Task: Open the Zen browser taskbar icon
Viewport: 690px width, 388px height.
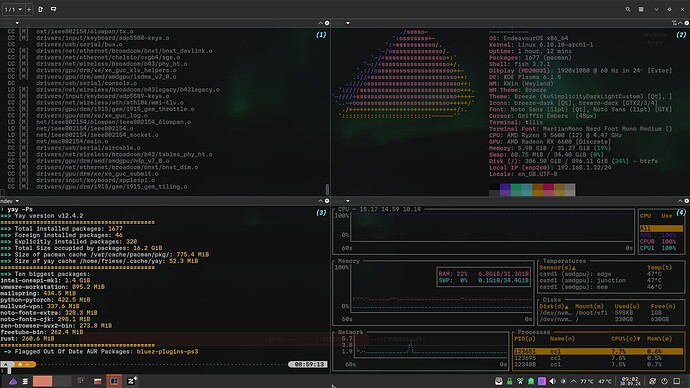Action: pos(131,381)
